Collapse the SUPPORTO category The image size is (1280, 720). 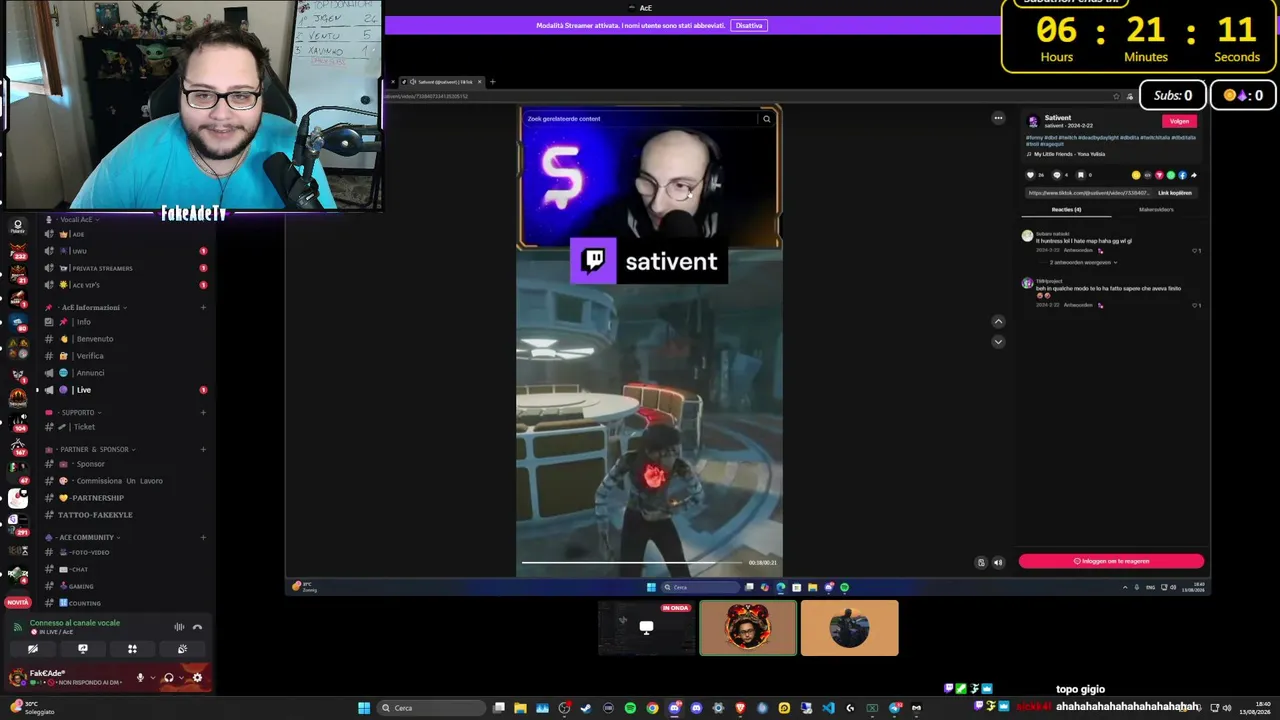pos(75,412)
